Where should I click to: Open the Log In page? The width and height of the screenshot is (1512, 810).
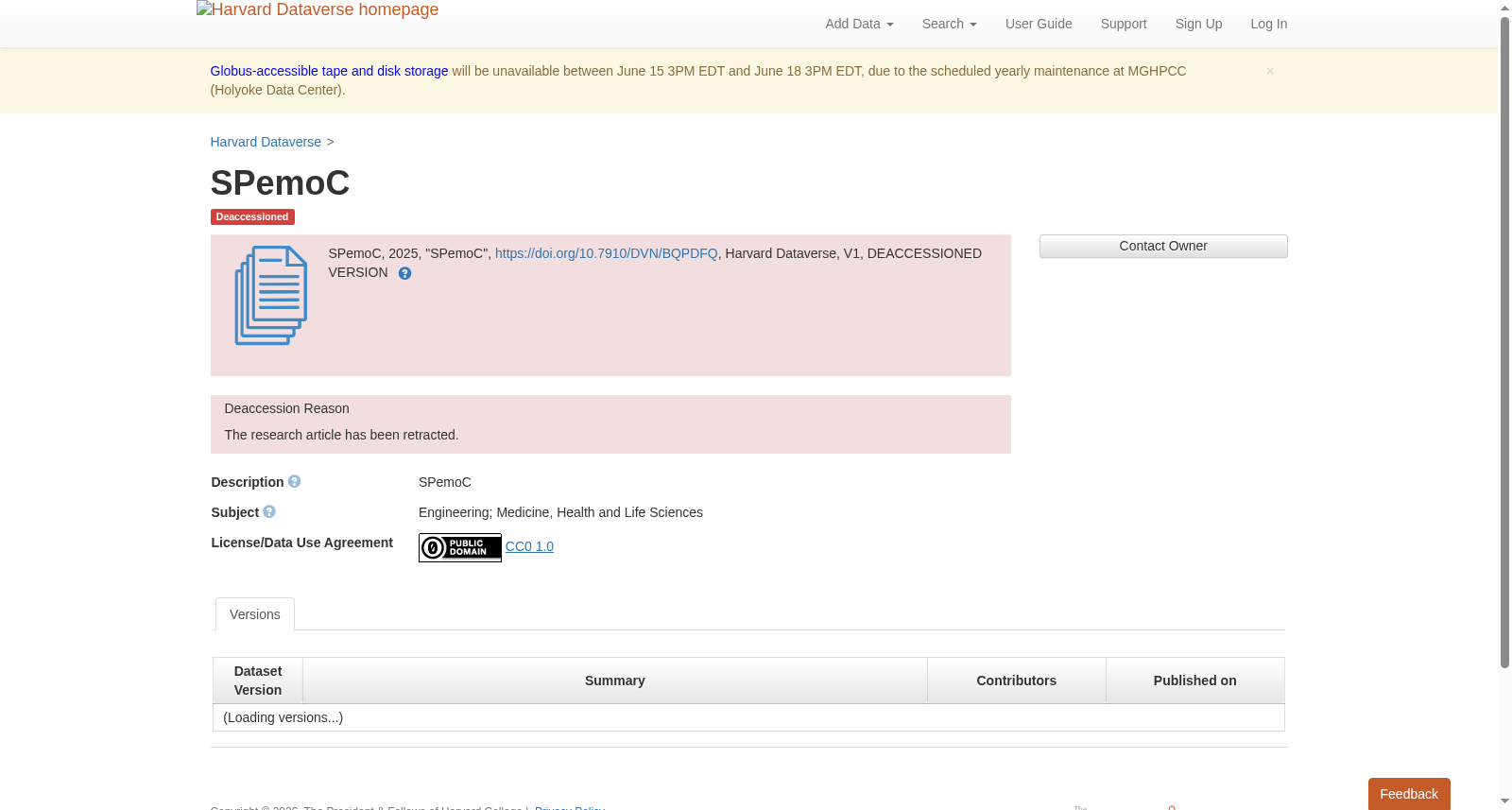1269,24
